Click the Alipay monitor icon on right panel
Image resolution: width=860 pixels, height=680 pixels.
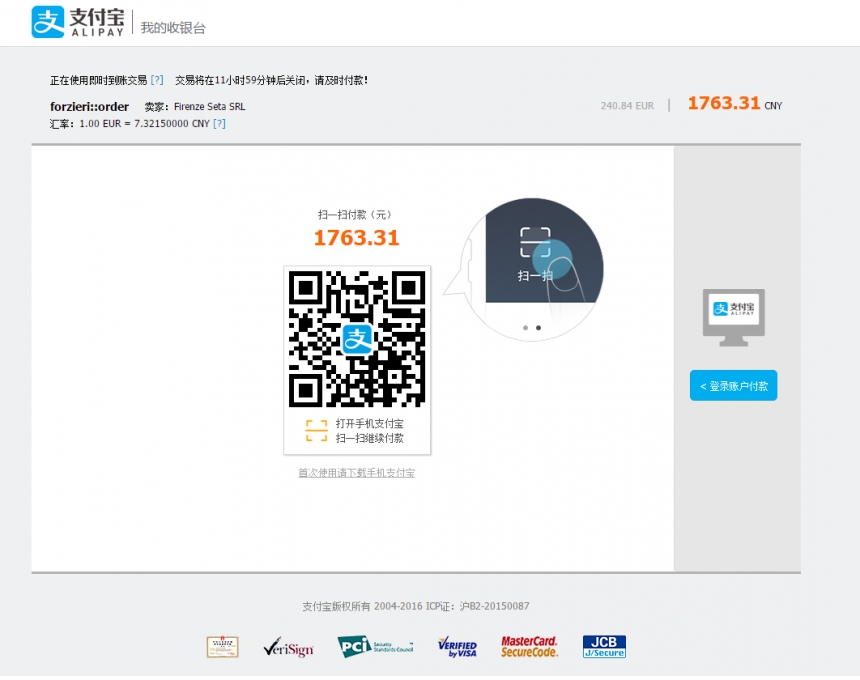(734, 318)
